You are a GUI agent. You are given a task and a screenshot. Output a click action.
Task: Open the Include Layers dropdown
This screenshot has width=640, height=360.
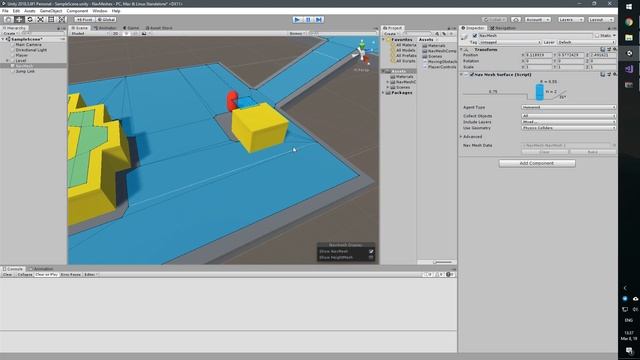569,122
